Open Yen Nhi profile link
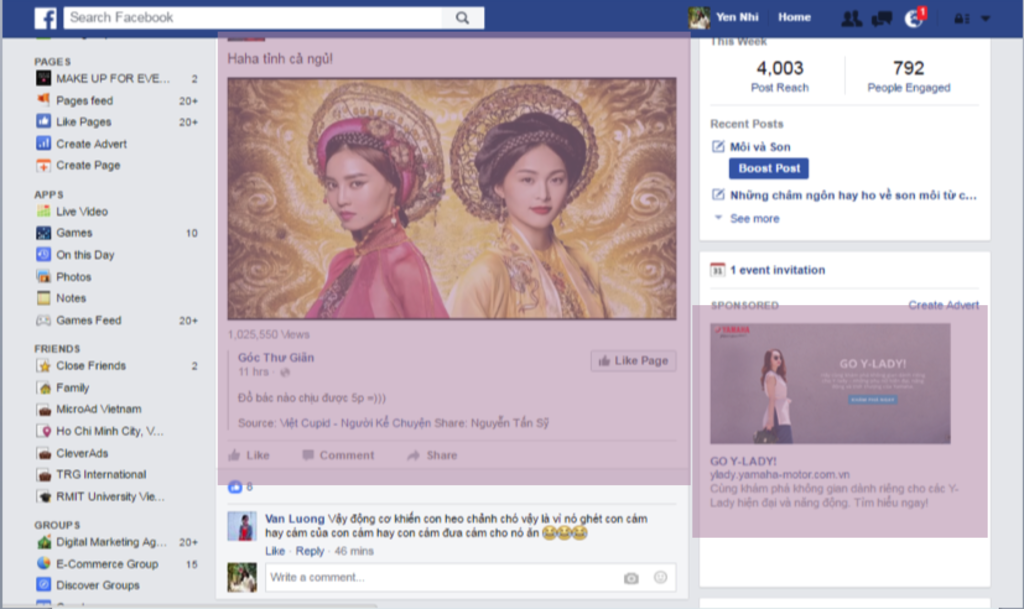 [x=737, y=18]
